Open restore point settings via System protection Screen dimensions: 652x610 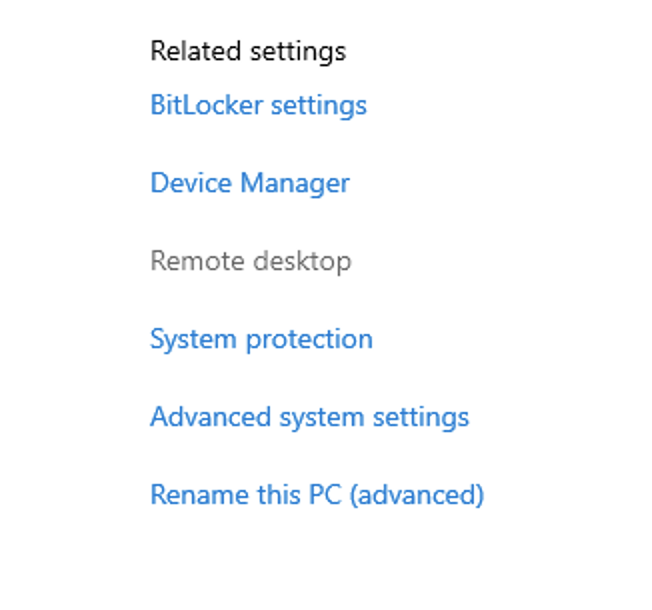(x=261, y=340)
